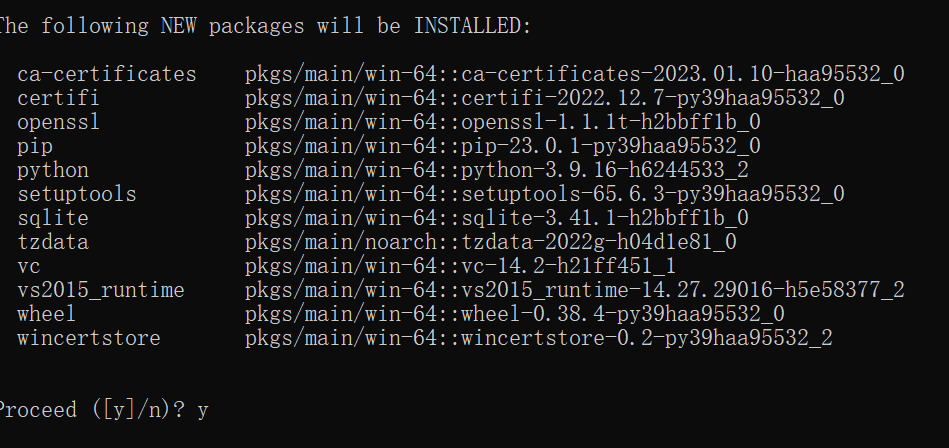Click the "NEW packages will be INSTALLED" header line
The image size is (949, 448).
265,27
